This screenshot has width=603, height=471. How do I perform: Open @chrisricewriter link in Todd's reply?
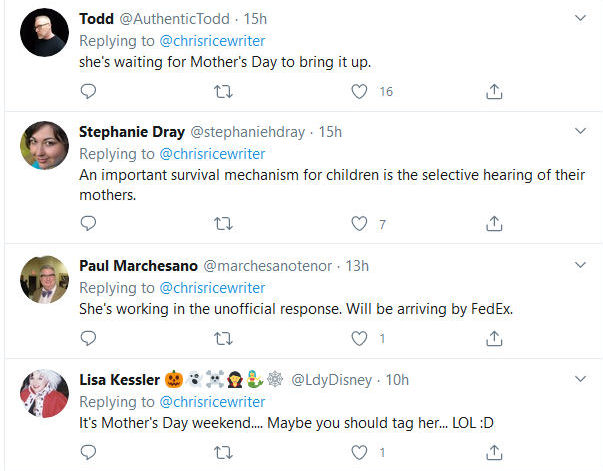coord(211,40)
